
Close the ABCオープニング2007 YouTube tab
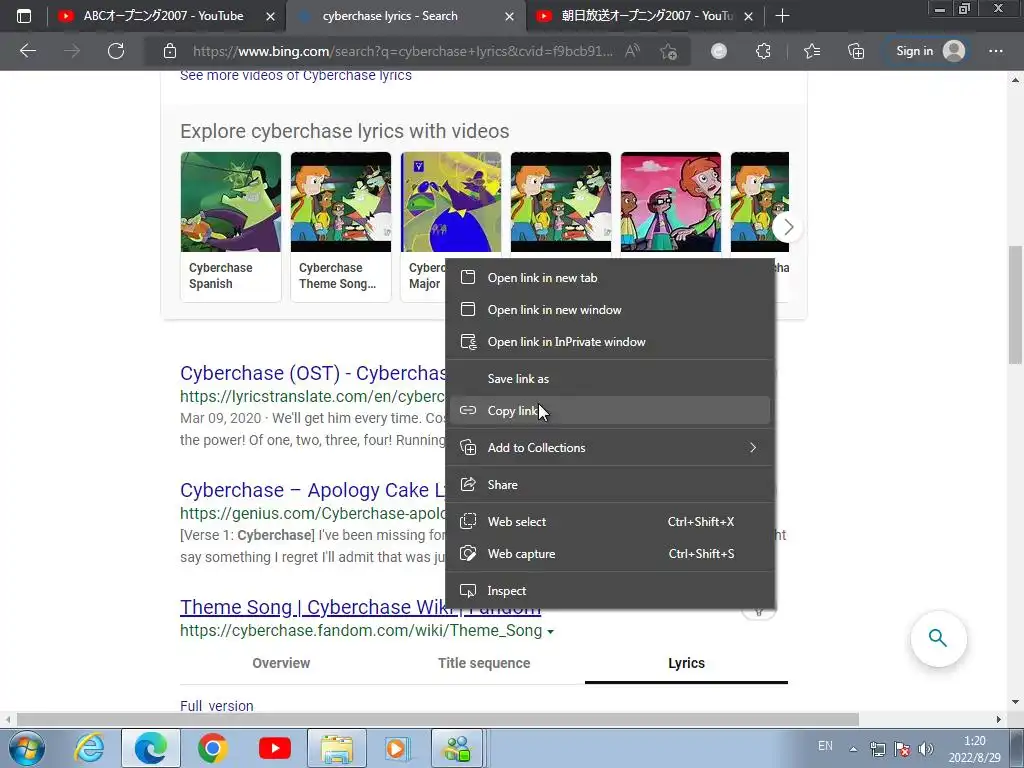pos(270,16)
